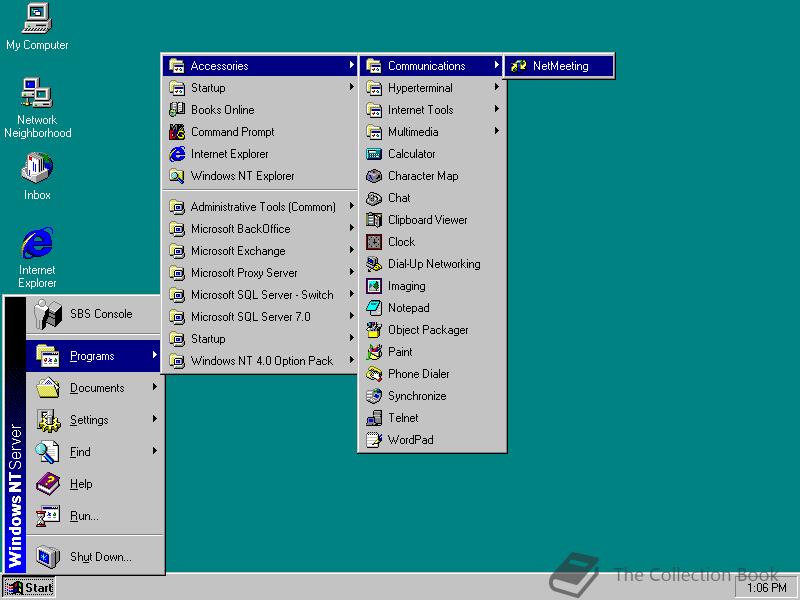This screenshot has height=600, width=800.
Task: Click the Windows NT Explorer icon
Action: (x=177, y=176)
